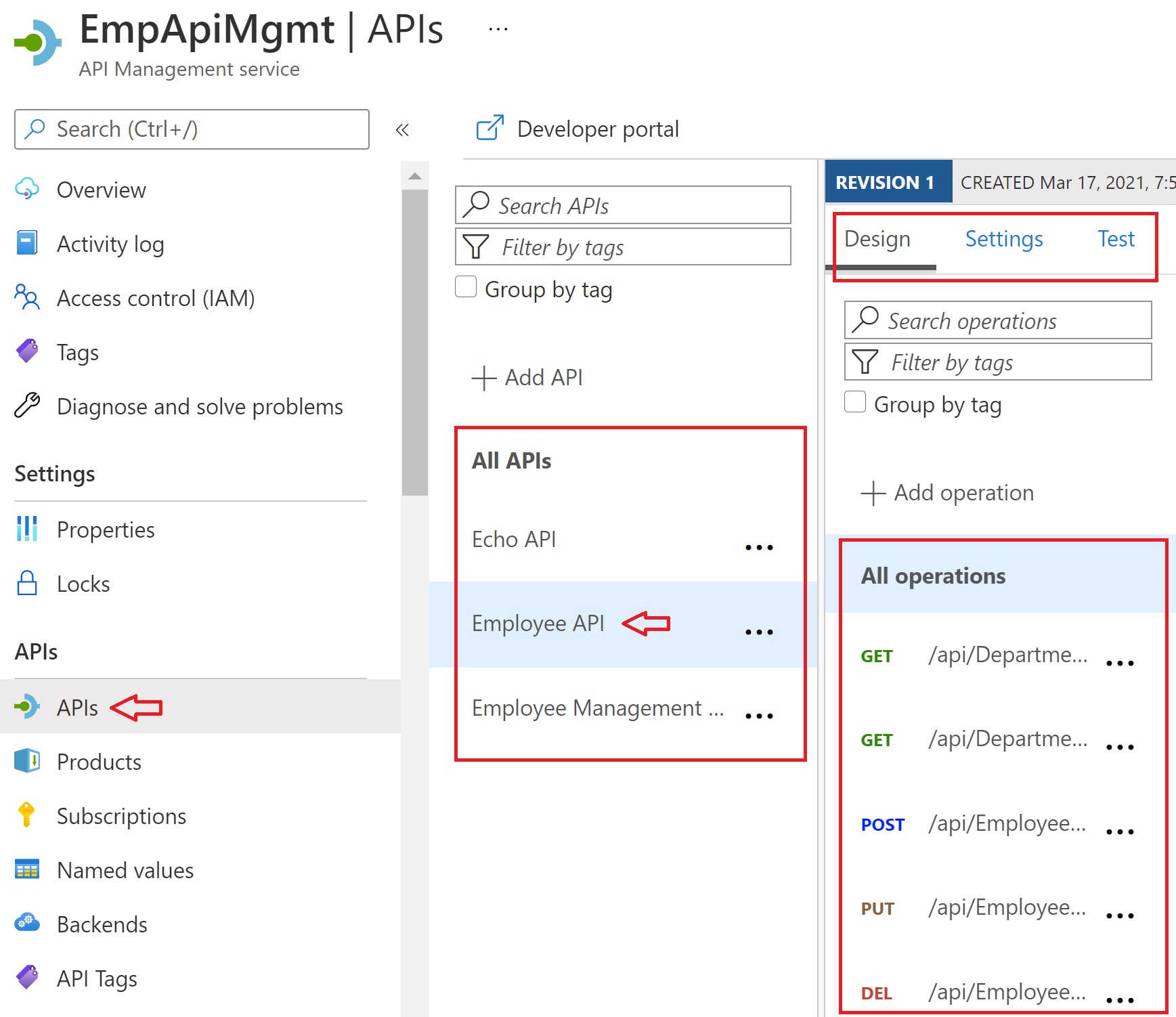
Task: Click the magnifier icon in Search operations
Action: click(866, 320)
